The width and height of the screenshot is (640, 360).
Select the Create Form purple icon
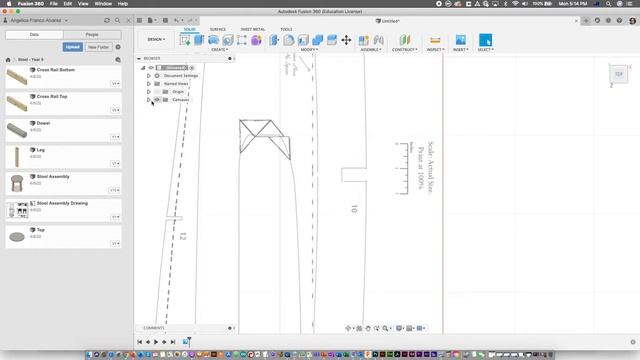256,40
